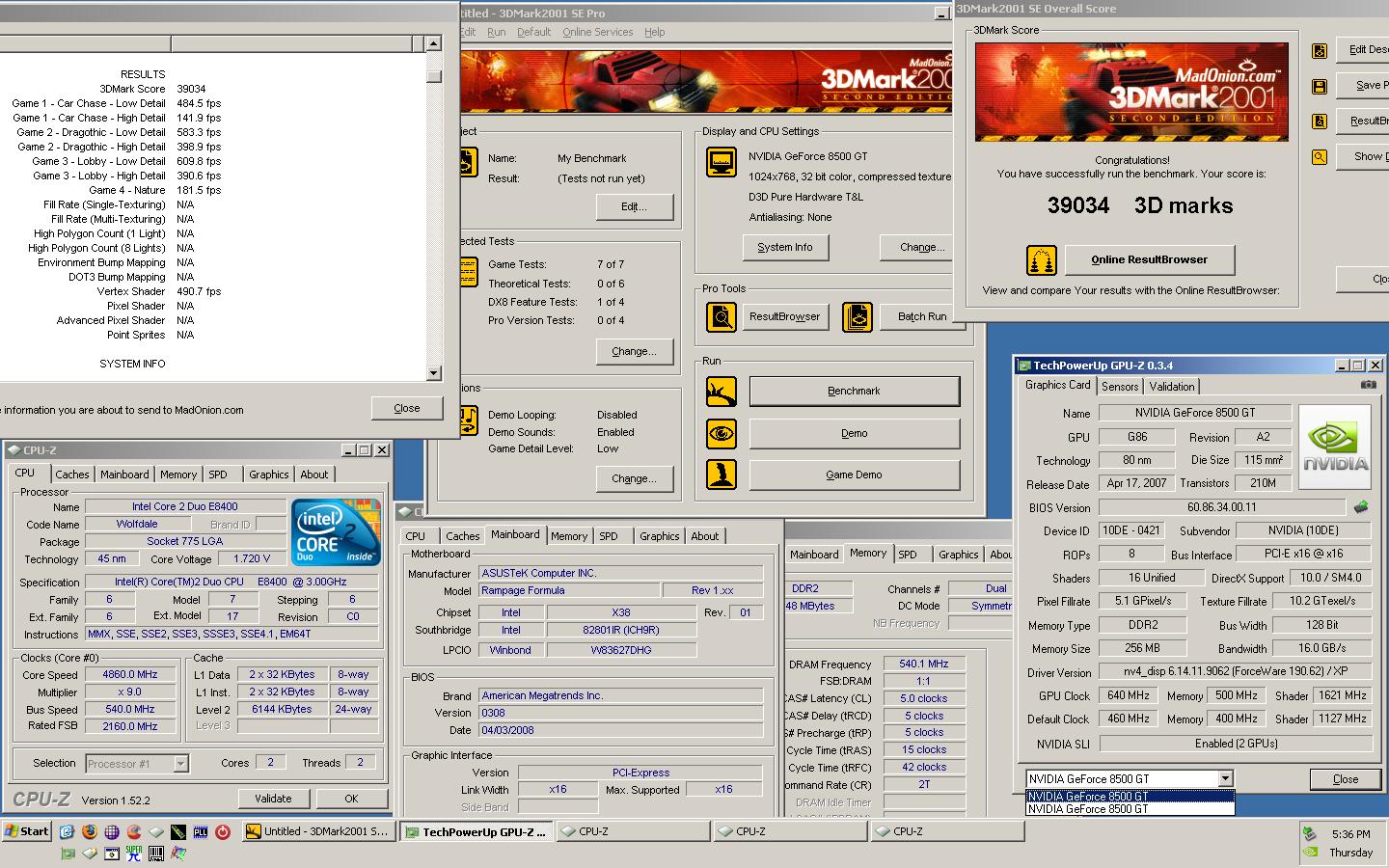Click the DRAM Frequency 540.1 MHz value
The height and width of the screenshot is (868, 1389).
pos(923,664)
